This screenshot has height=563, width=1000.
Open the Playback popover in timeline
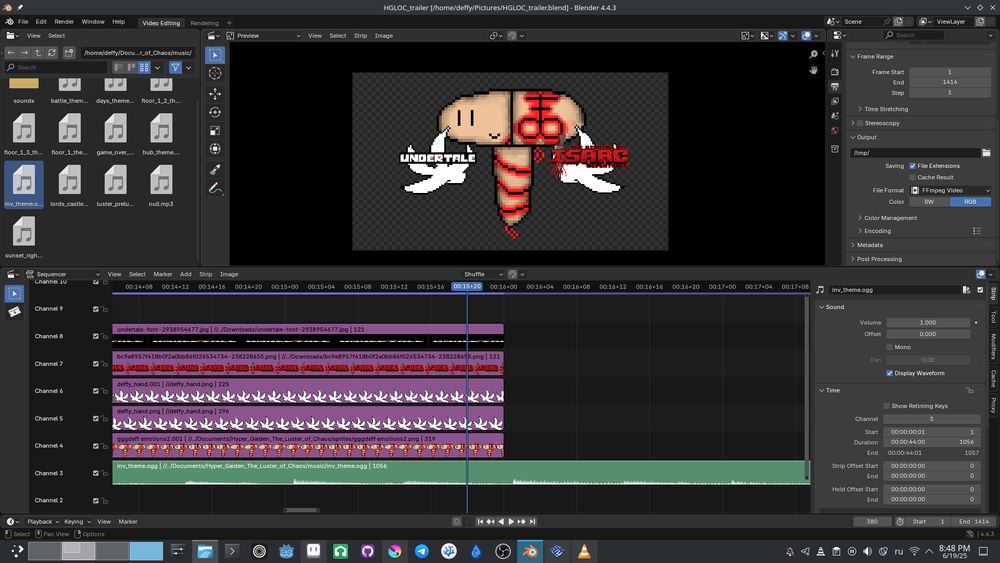42,522
